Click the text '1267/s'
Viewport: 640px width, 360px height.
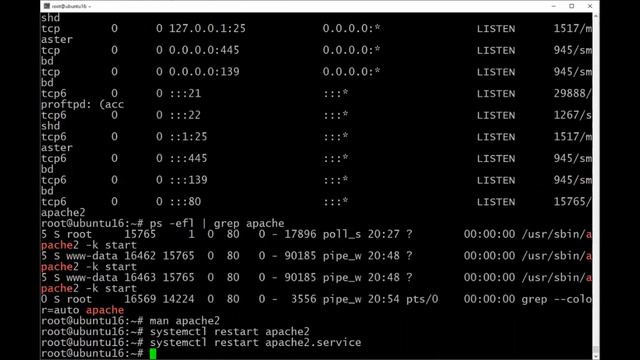click(x=572, y=115)
